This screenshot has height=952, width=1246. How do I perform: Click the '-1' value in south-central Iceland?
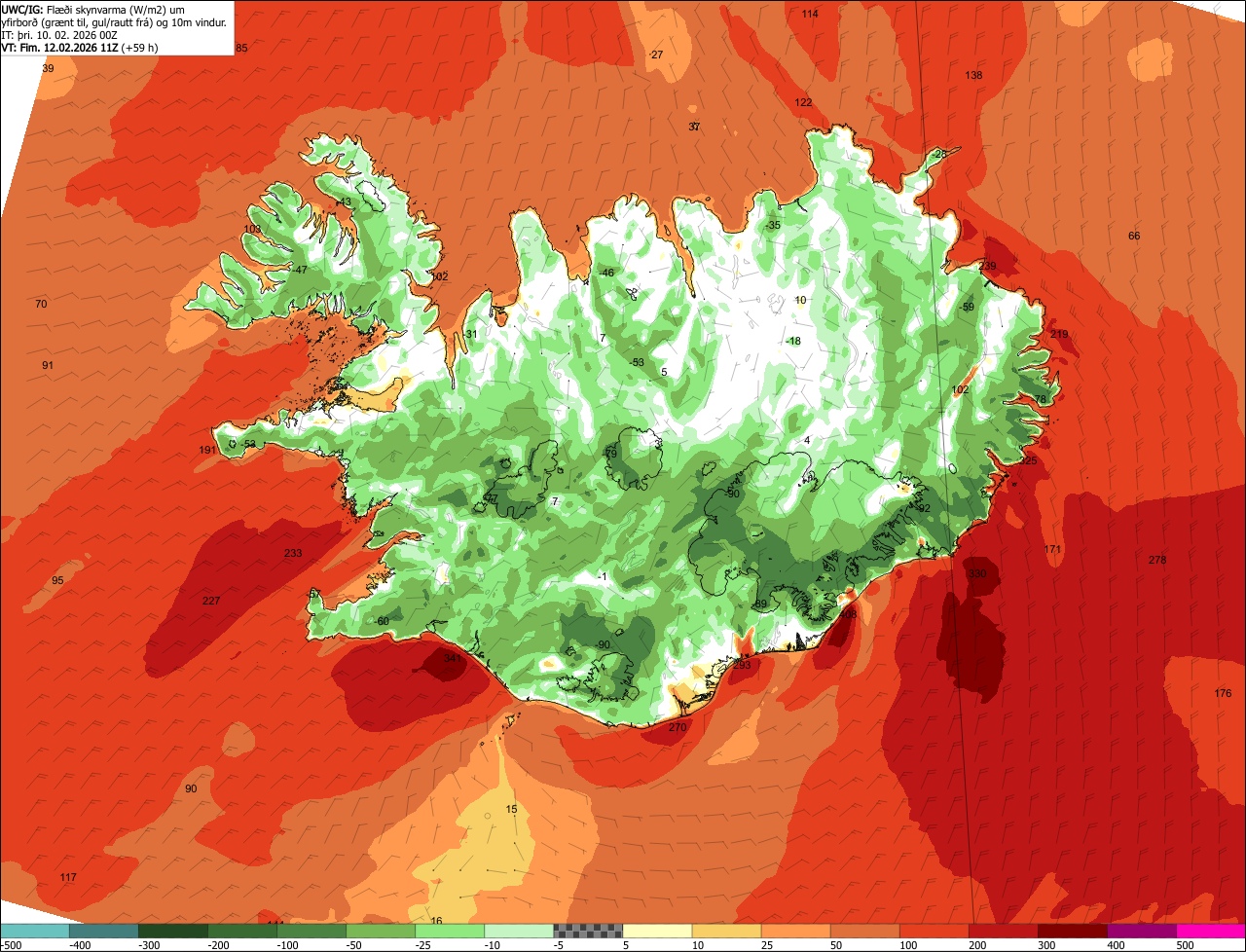603,576
